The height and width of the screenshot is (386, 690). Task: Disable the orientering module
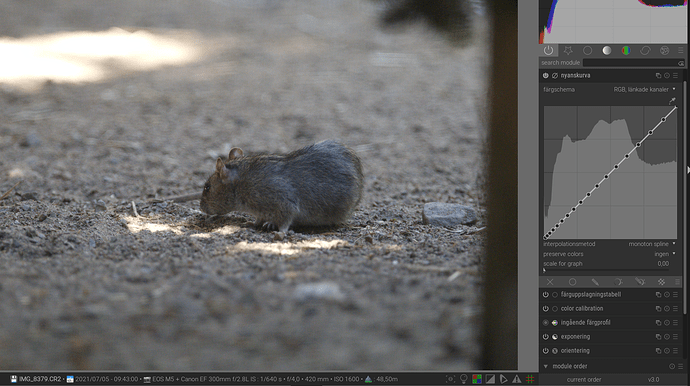tap(546, 351)
